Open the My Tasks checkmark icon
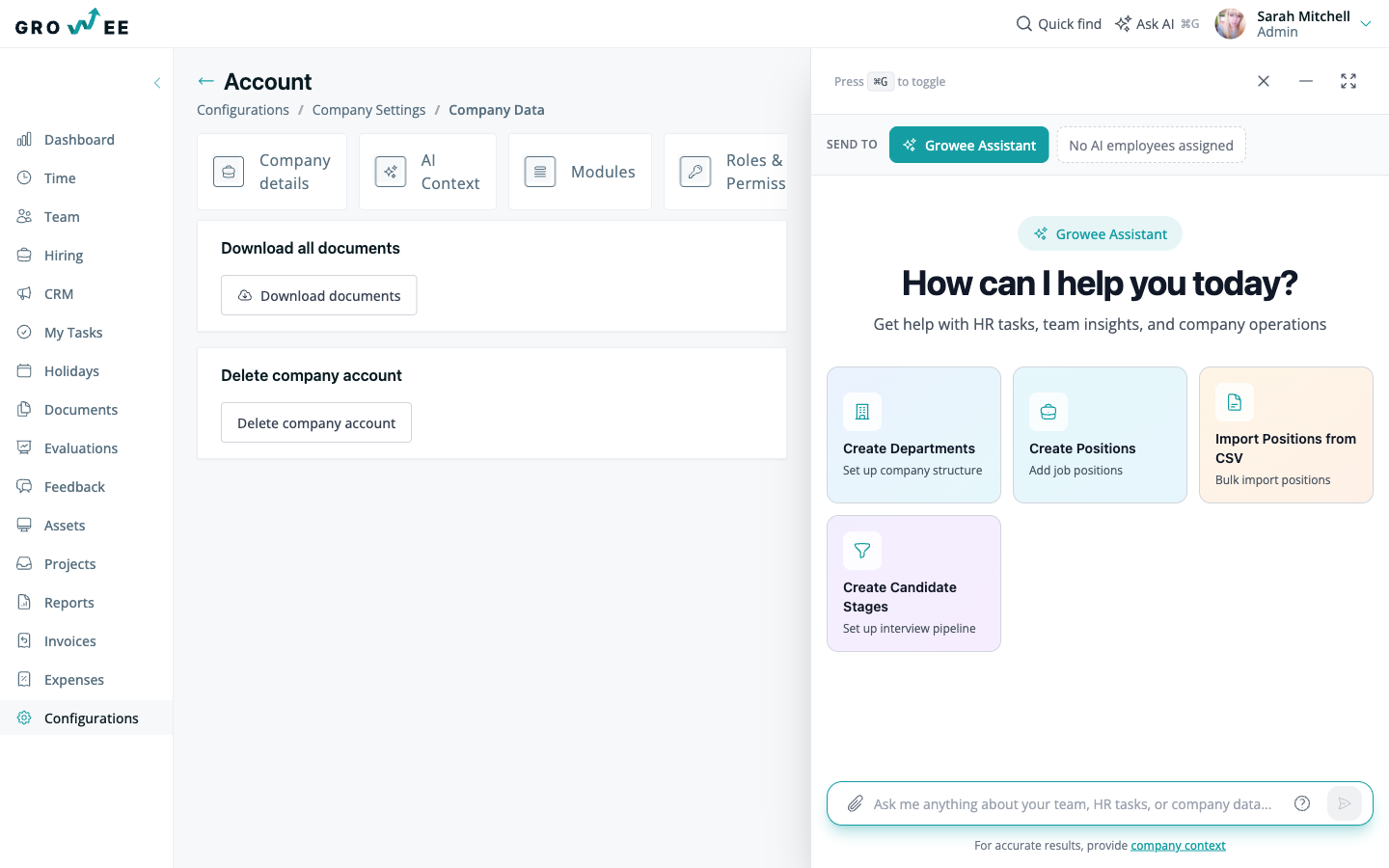Viewport: 1389px width, 868px height. coord(24,332)
